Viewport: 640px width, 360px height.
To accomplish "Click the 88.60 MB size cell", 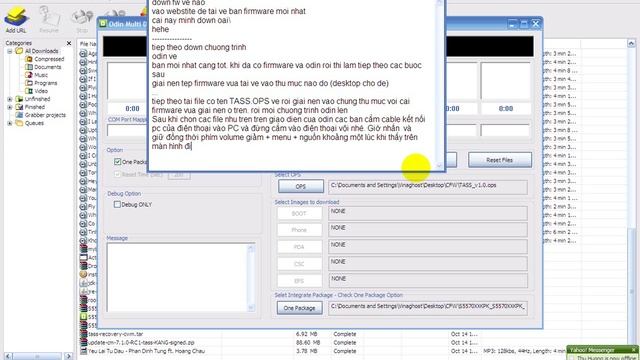I will 308,342.
